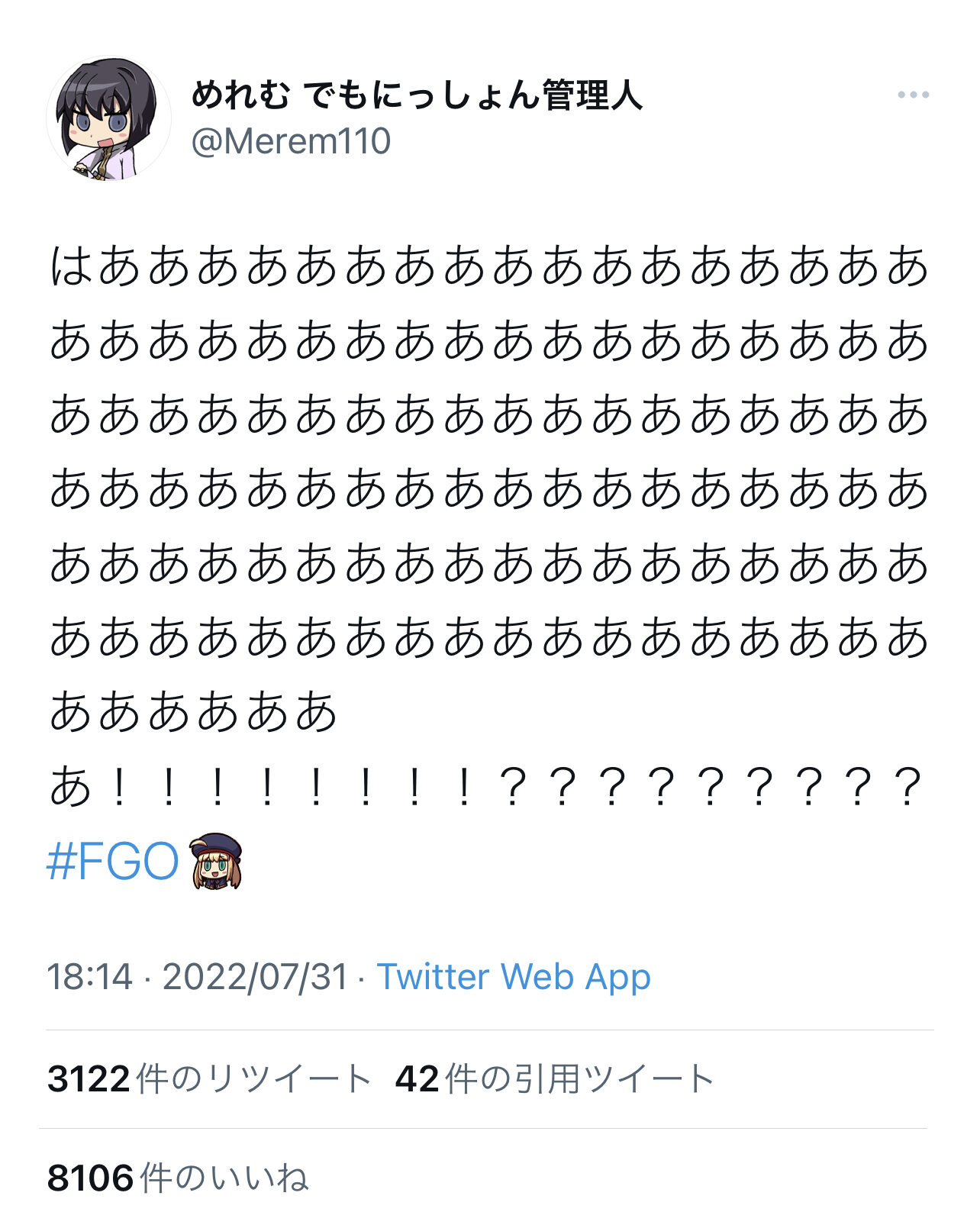Open display name めれむ でもにっしょん管理人
The width and height of the screenshot is (980, 1212).
[417, 95]
